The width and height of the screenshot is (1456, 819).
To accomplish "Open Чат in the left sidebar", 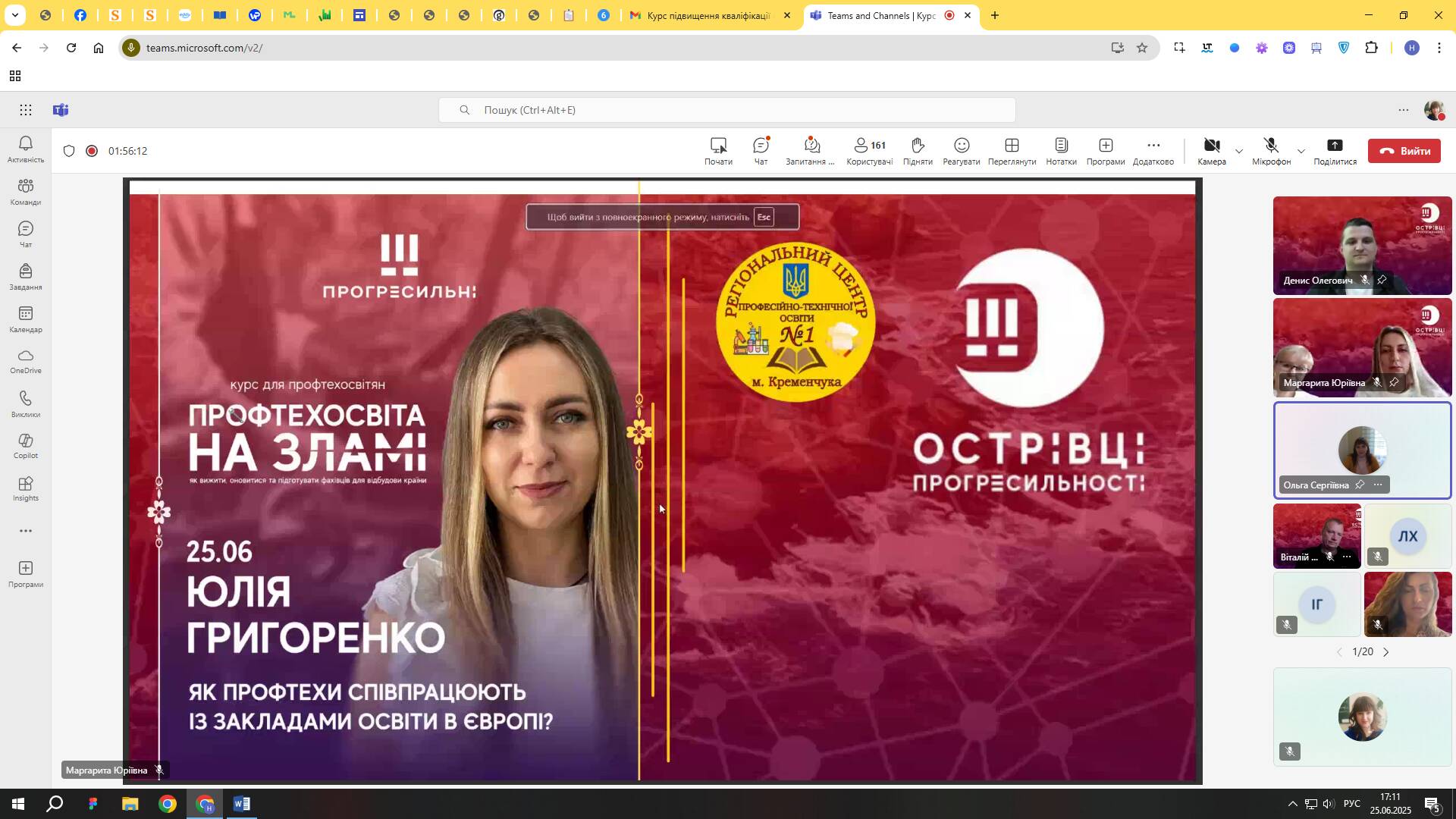I will pos(26,234).
